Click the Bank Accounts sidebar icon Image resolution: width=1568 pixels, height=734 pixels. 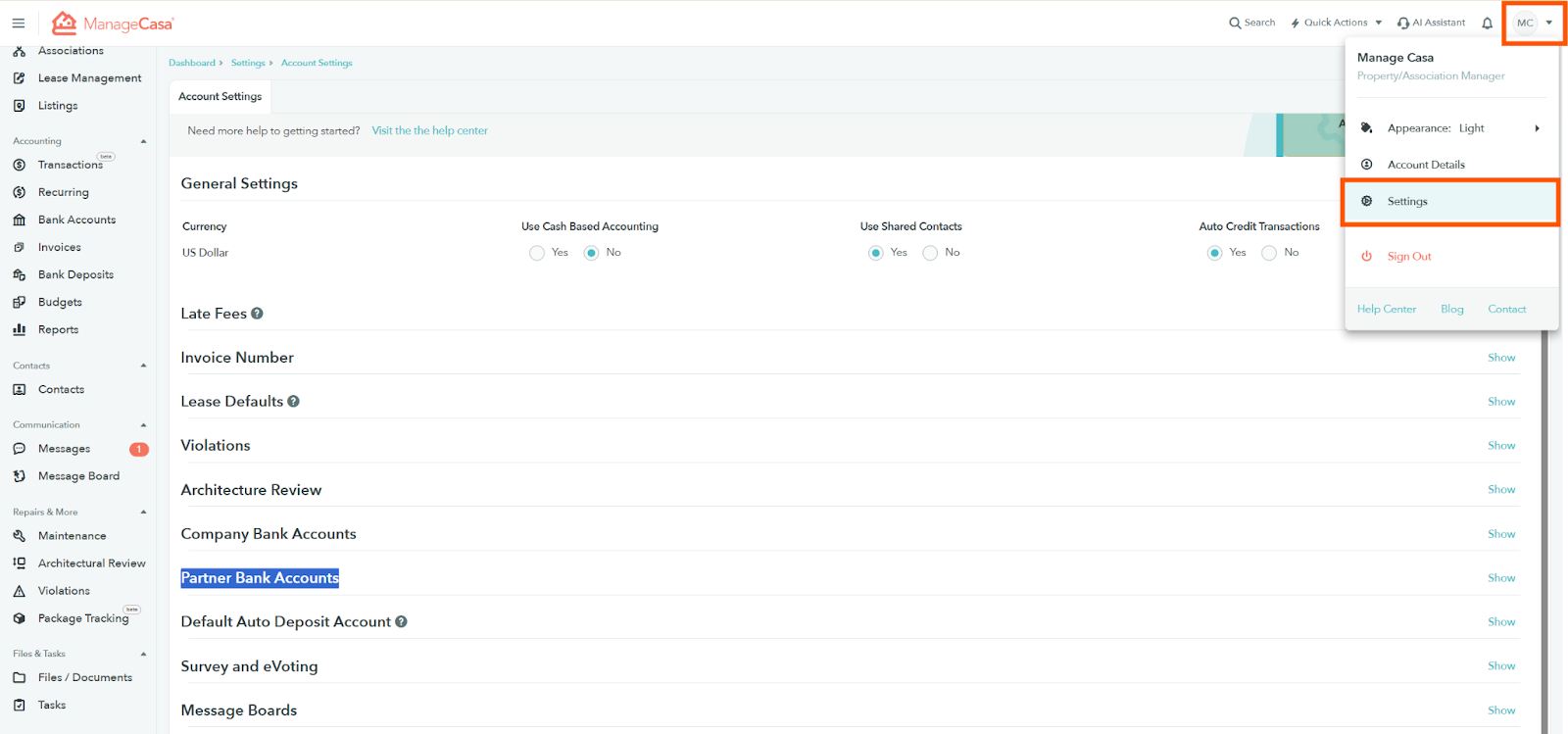pos(20,220)
